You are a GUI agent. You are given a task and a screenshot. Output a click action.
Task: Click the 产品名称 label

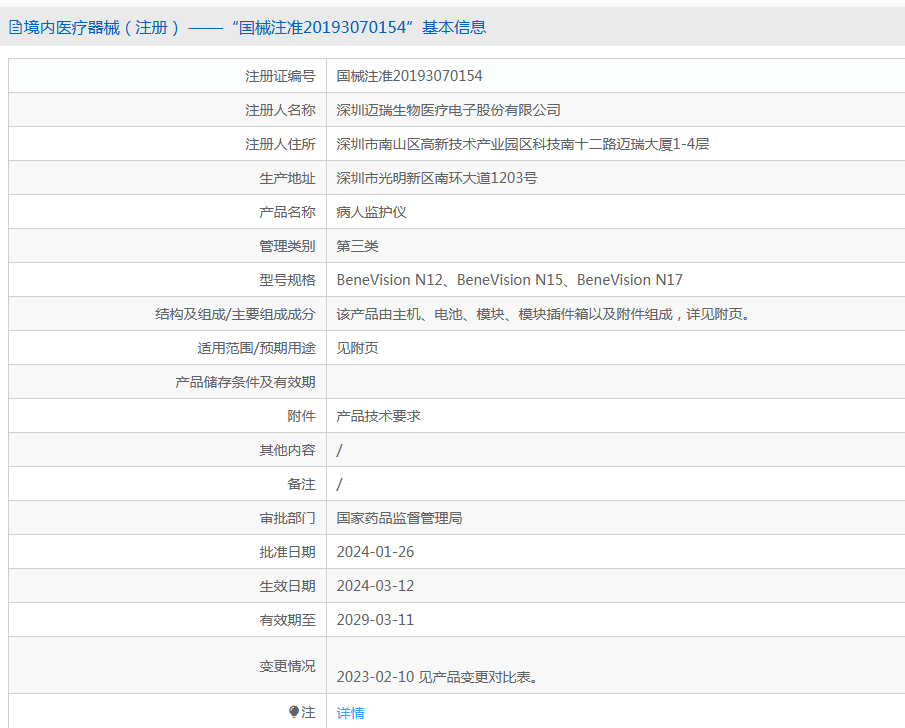point(287,212)
